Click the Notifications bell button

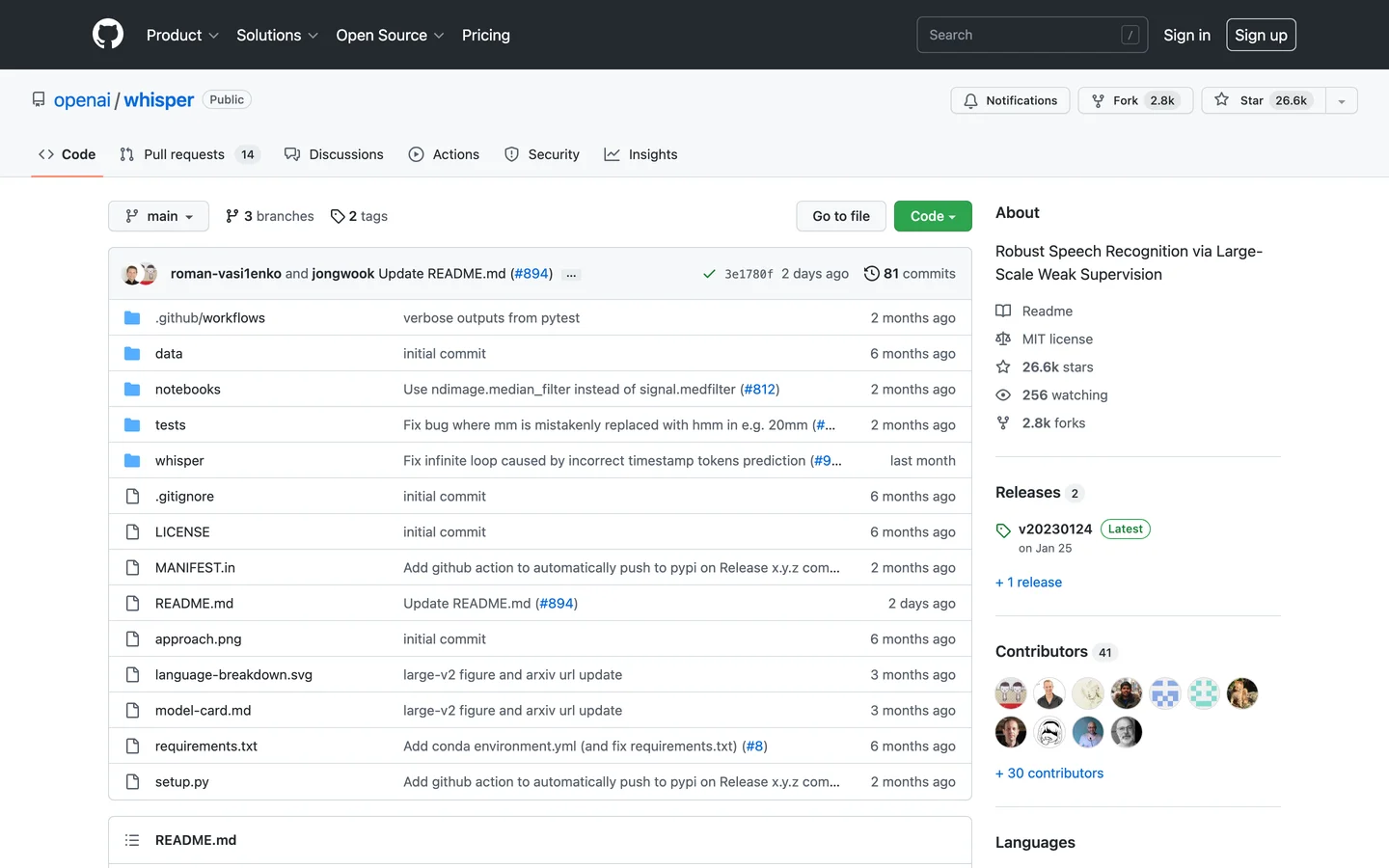point(1010,100)
